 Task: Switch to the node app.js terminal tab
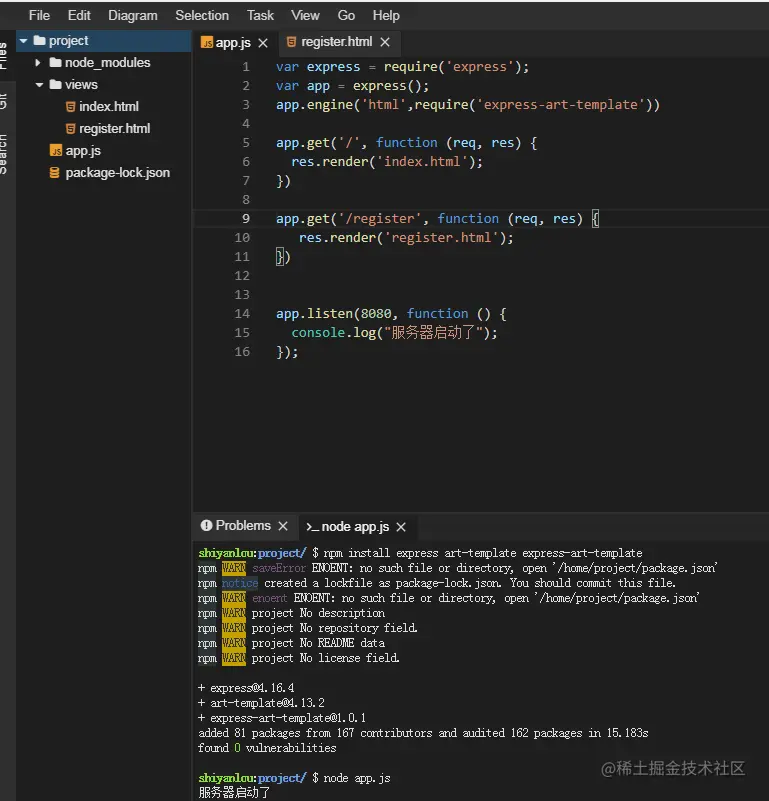[x=355, y=527]
